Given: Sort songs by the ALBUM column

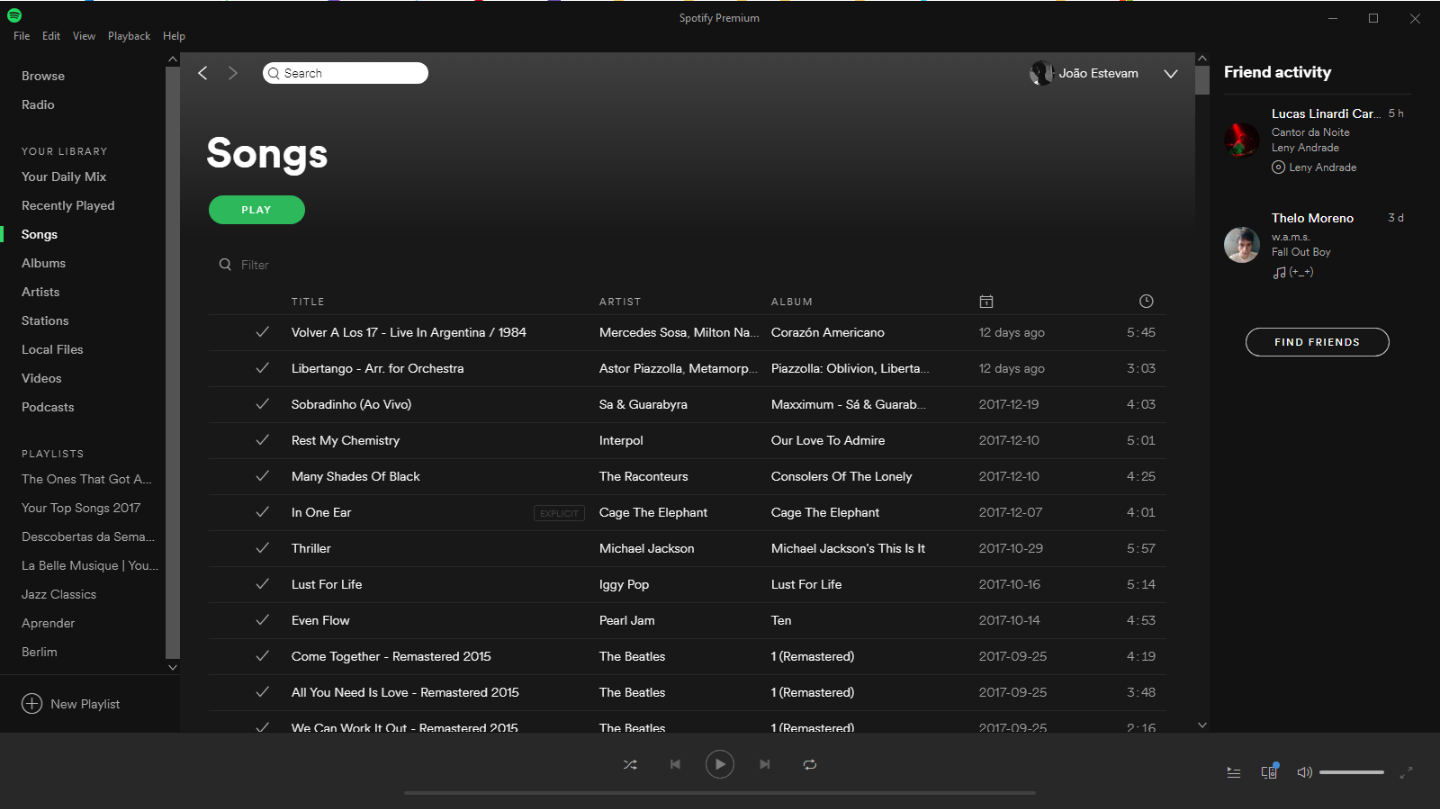Looking at the screenshot, I should coord(792,302).
